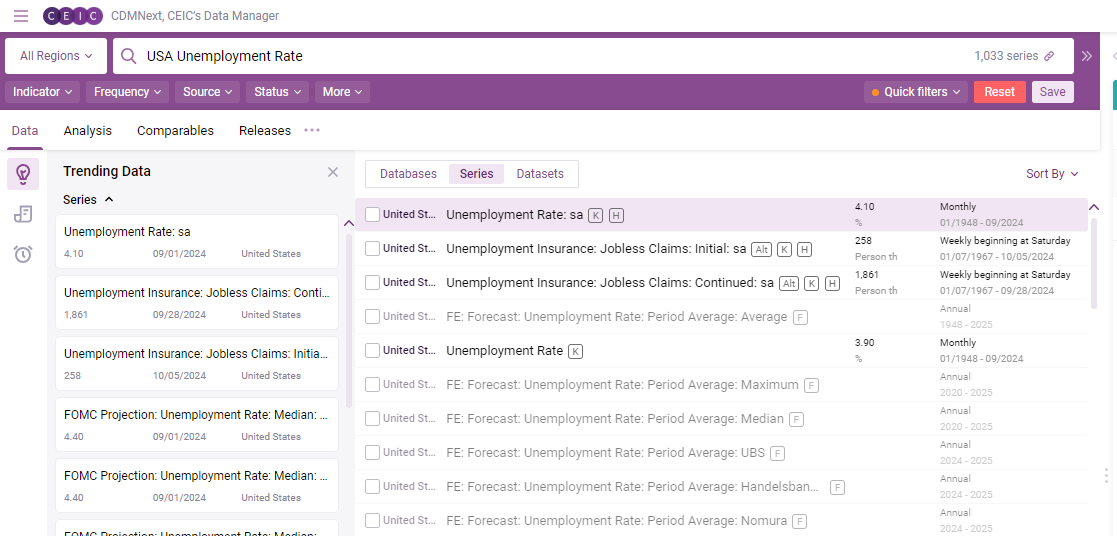Open trending card Jobless Claims: Initial 258
The image size is (1117, 536).
197,364
